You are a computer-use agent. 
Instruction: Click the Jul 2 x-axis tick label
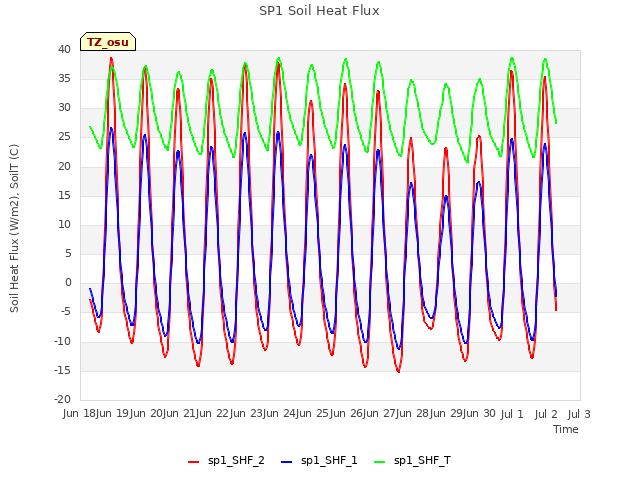click(x=546, y=414)
